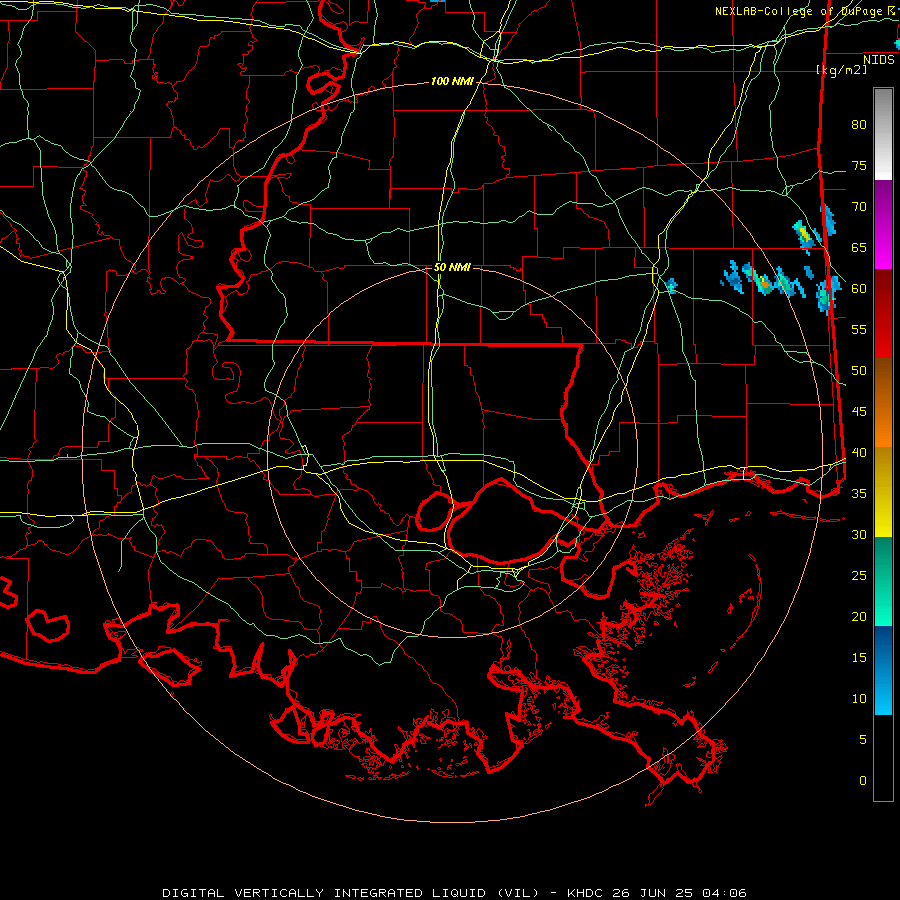Click the legend value 10
Screen dimensions: 900x900
(859, 699)
